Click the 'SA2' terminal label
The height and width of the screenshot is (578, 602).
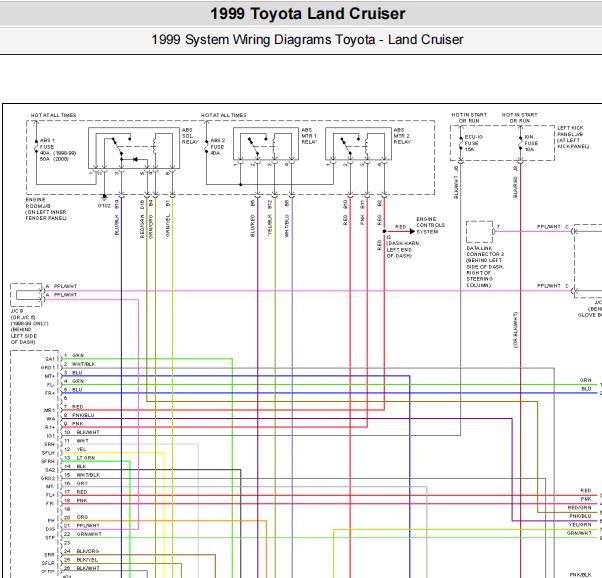click(x=50, y=470)
